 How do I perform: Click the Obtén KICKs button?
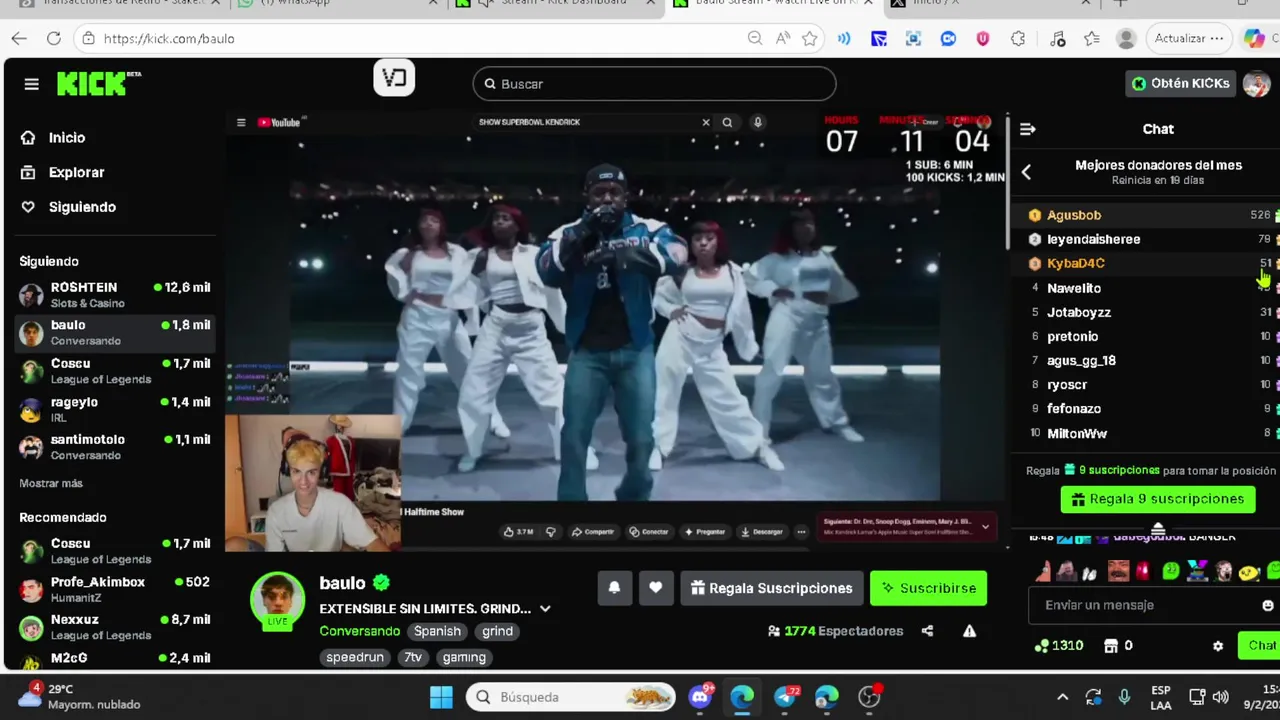1180,83
